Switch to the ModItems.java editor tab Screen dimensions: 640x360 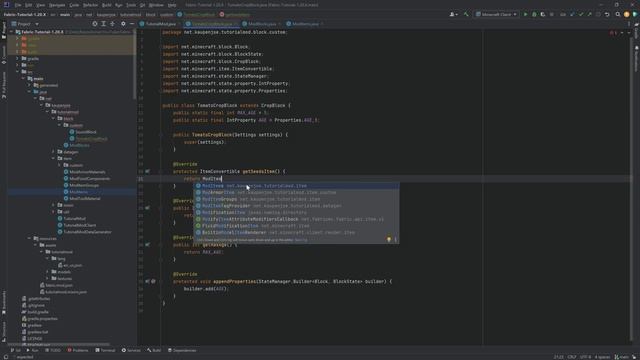click(x=305, y=24)
